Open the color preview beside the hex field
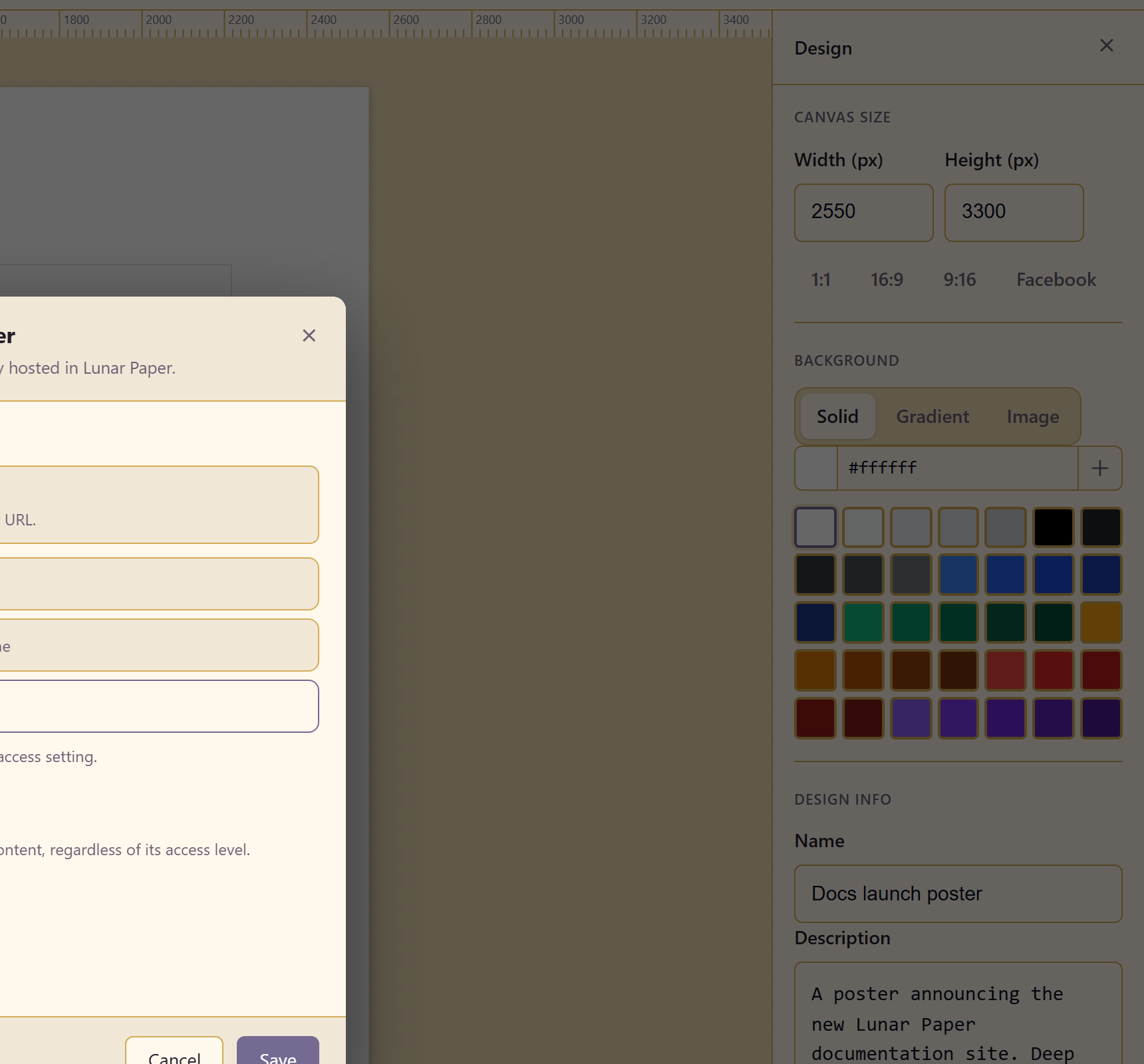 coord(816,468)
